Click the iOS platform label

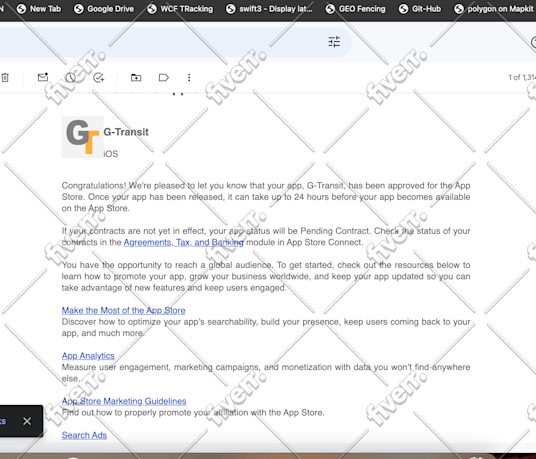point(111,154)
